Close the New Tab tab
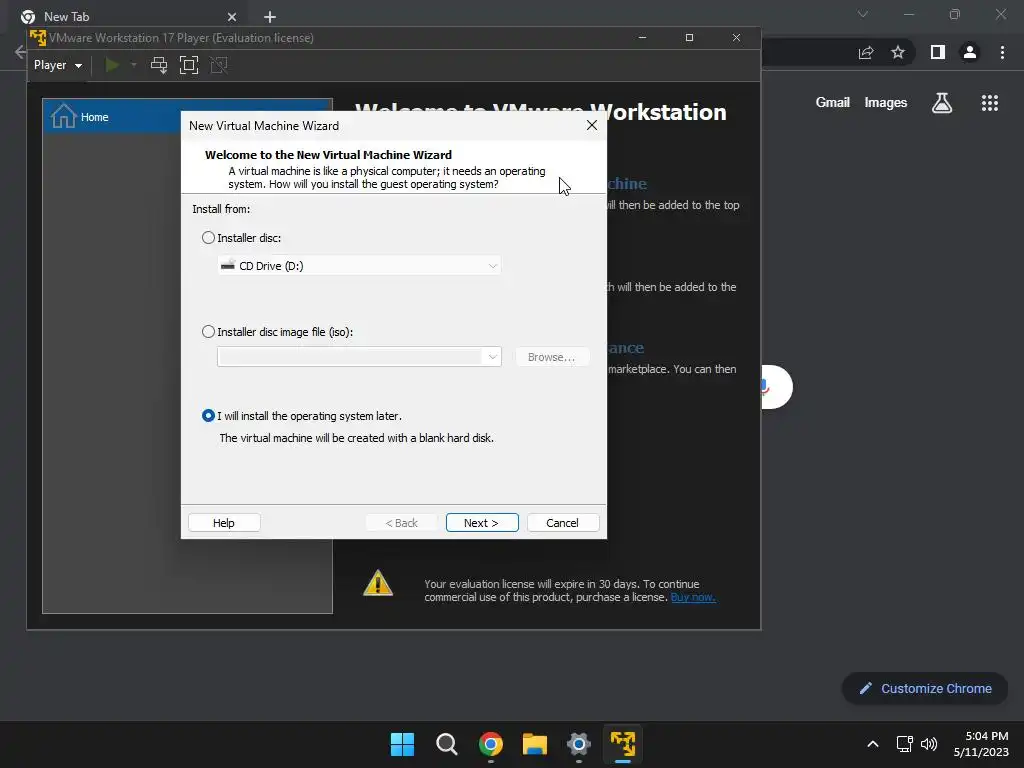The width and height of the screenshot is (1024, 768). tap(232, 17)
